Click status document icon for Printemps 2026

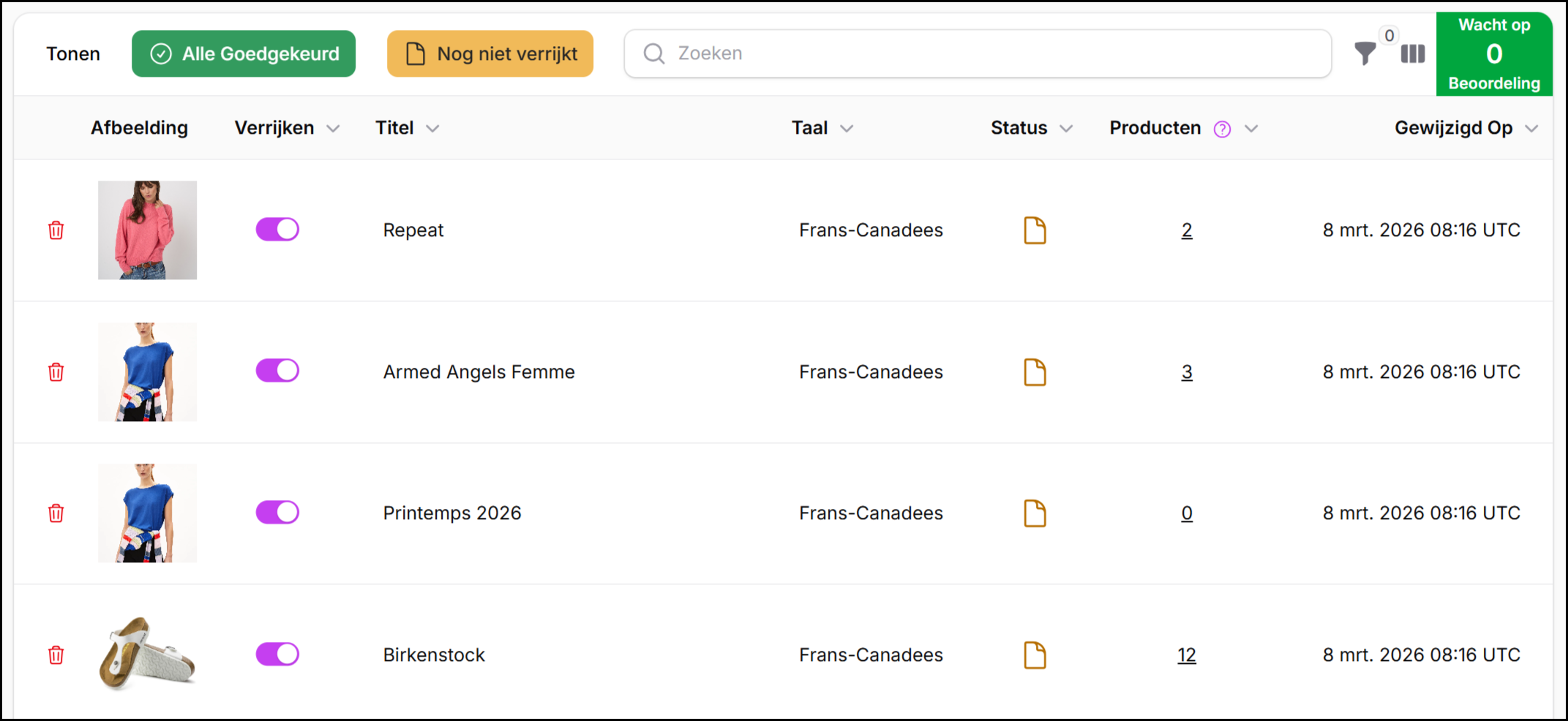point(1035,513)
